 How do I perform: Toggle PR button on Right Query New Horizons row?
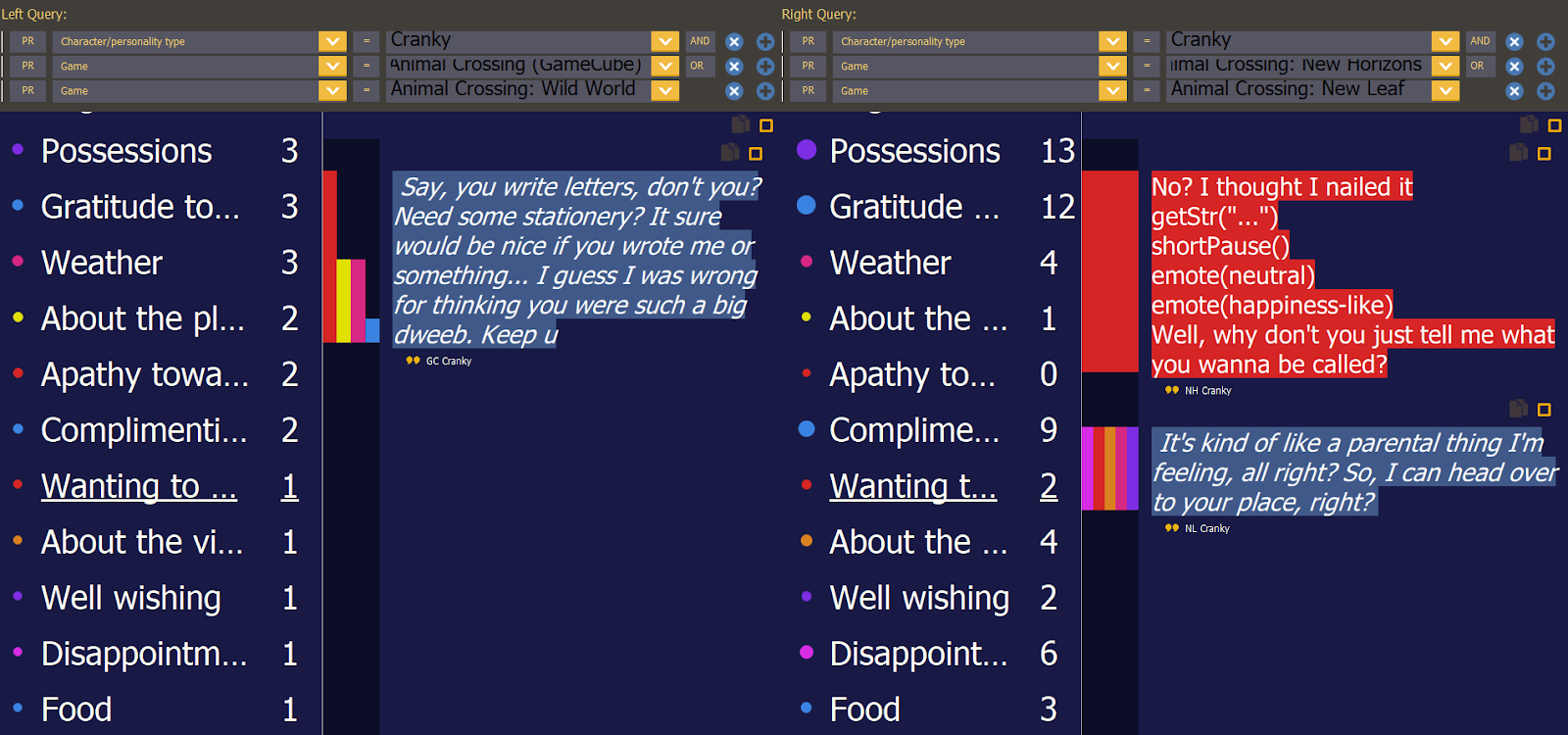coord(808,66)
